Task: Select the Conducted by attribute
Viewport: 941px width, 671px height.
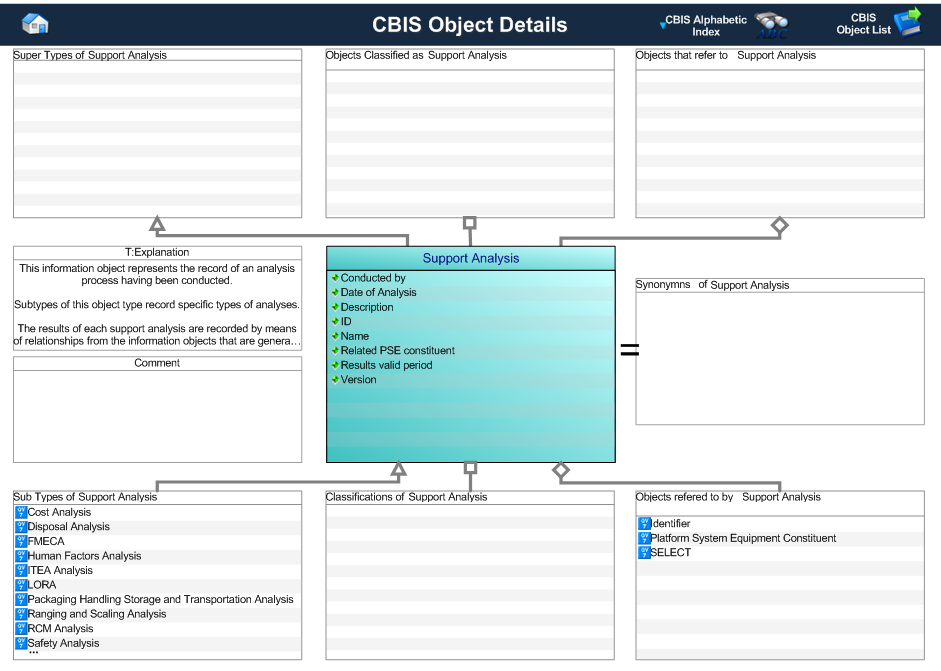Action: [373, 278]
